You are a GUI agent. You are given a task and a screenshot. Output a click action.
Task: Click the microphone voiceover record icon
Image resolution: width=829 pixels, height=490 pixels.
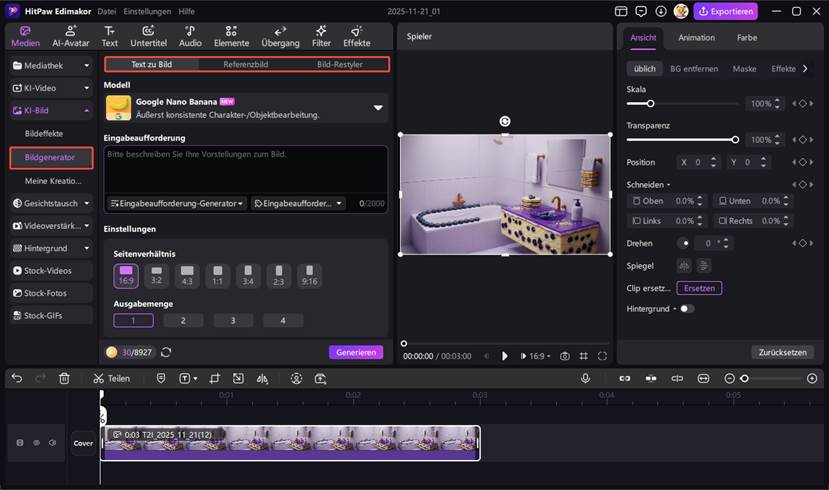pyautogui.click(x=585, y=379)
